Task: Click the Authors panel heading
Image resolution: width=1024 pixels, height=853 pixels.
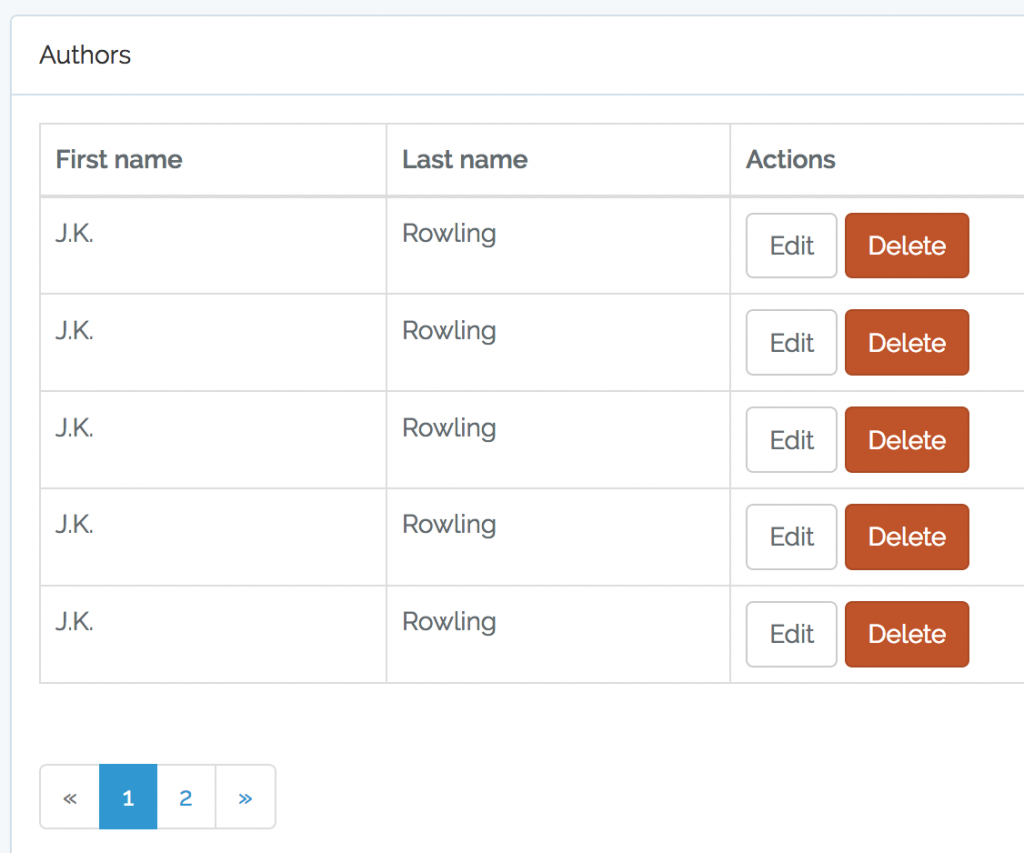Action: click(x=85, y=55)
